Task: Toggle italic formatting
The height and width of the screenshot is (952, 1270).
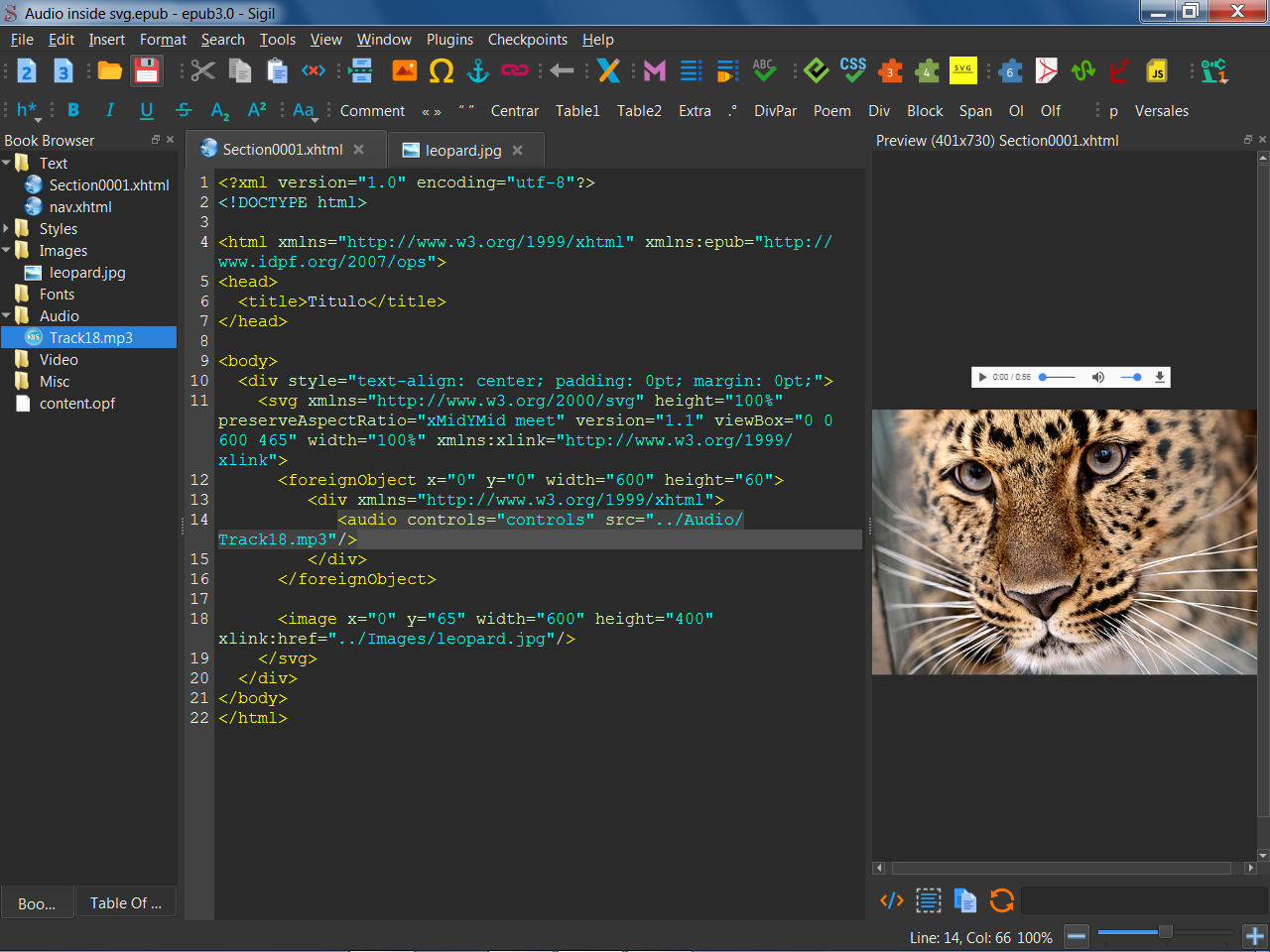Action: [x=109, y=110]
